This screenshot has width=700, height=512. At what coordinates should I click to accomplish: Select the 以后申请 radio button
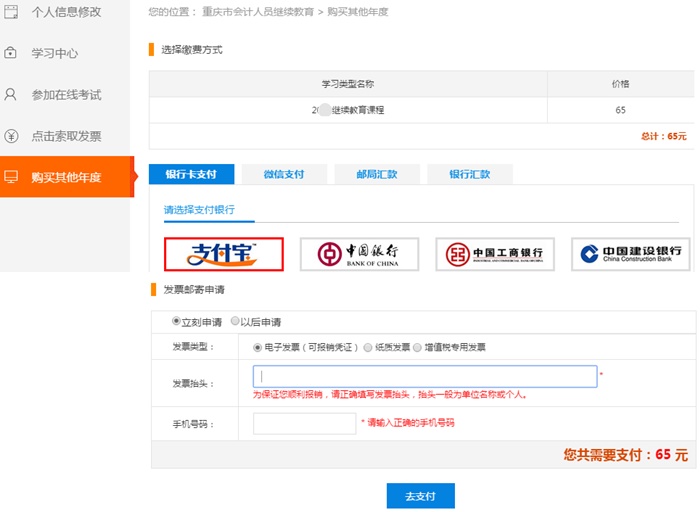[x=235, y=322]
